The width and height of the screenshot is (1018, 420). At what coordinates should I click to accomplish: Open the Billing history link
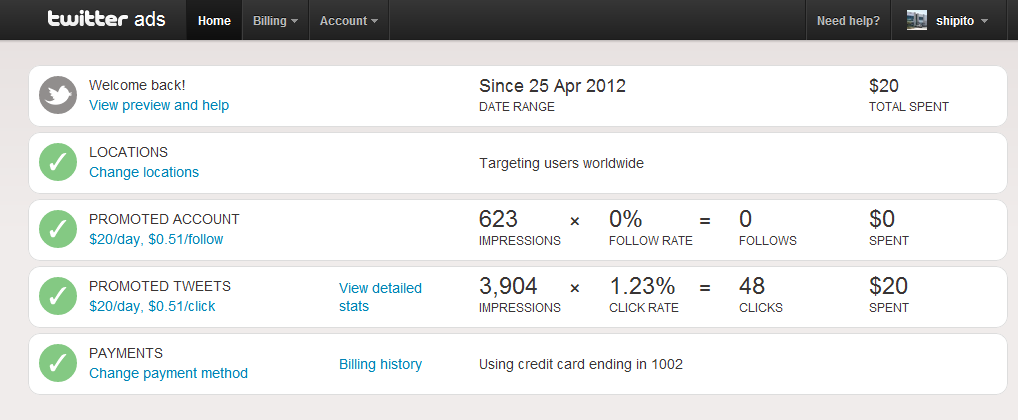[380, 364]
